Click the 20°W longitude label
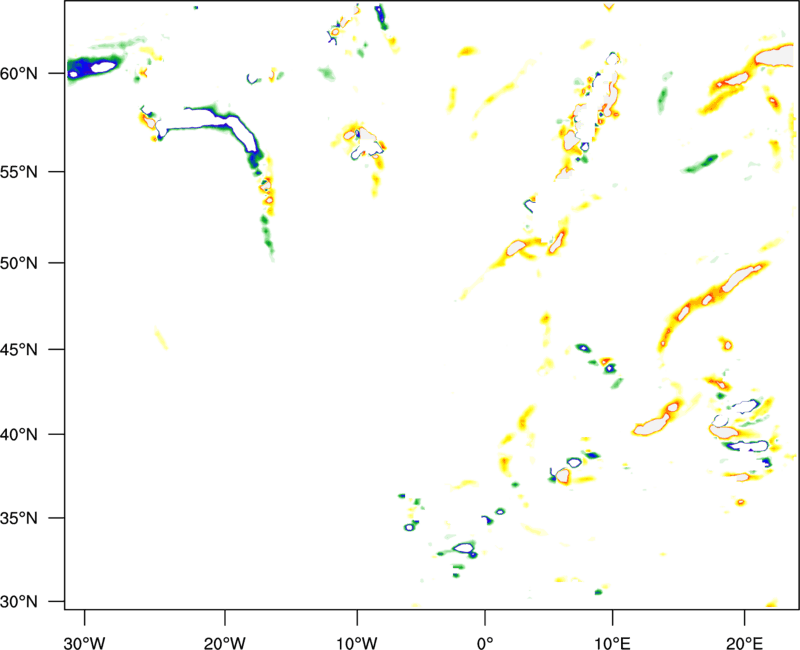800x650 pixels. point(225,643)
